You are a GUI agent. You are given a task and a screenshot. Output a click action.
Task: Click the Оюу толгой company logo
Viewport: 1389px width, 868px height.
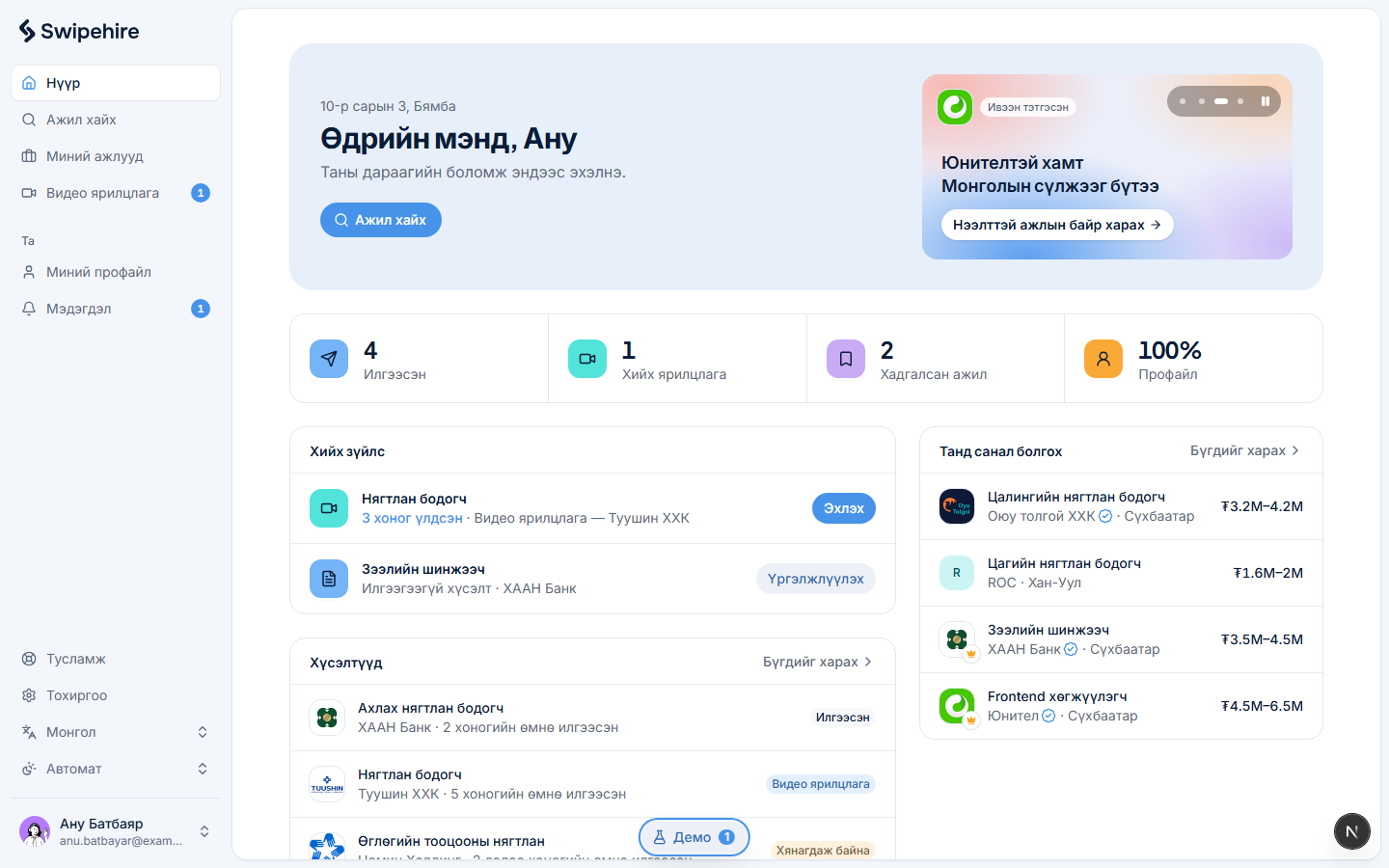click(957, 506)
